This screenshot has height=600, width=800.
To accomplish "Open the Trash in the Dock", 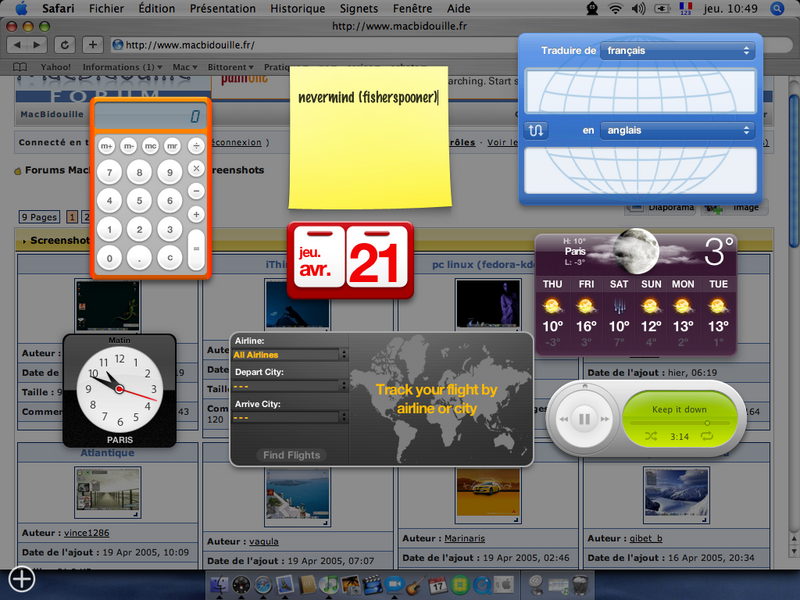I will point(580,585).
